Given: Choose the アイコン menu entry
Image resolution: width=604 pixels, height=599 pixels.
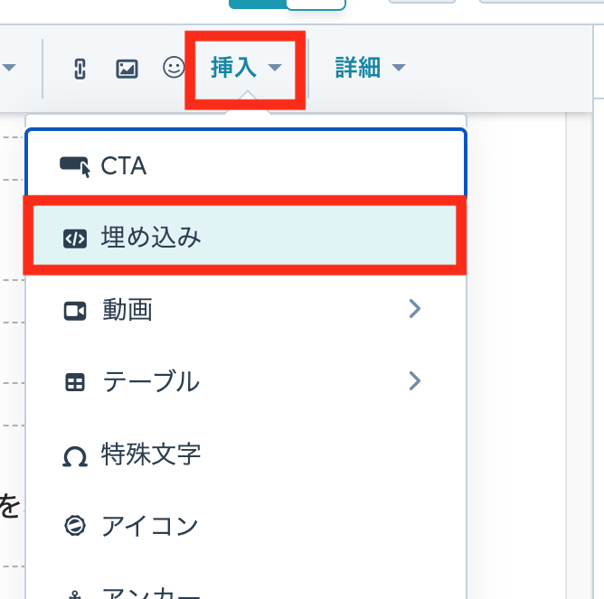Looking at the screenshot, I should point(150,526).
